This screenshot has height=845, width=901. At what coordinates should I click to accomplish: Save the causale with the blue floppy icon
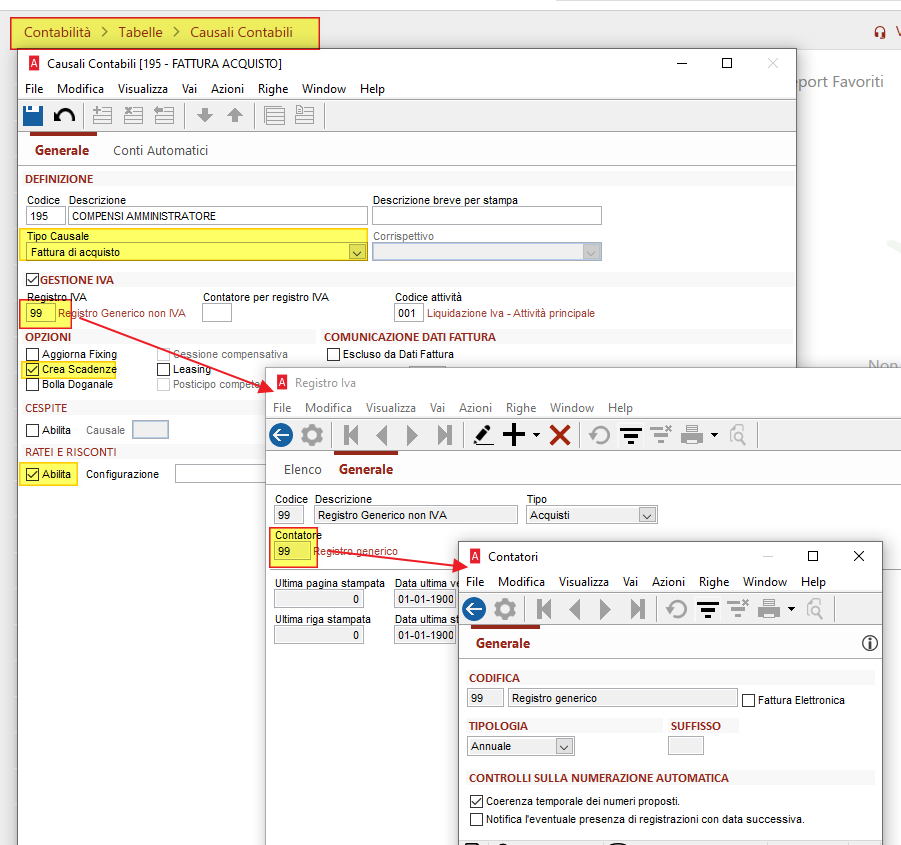click(x=33, y=115)
